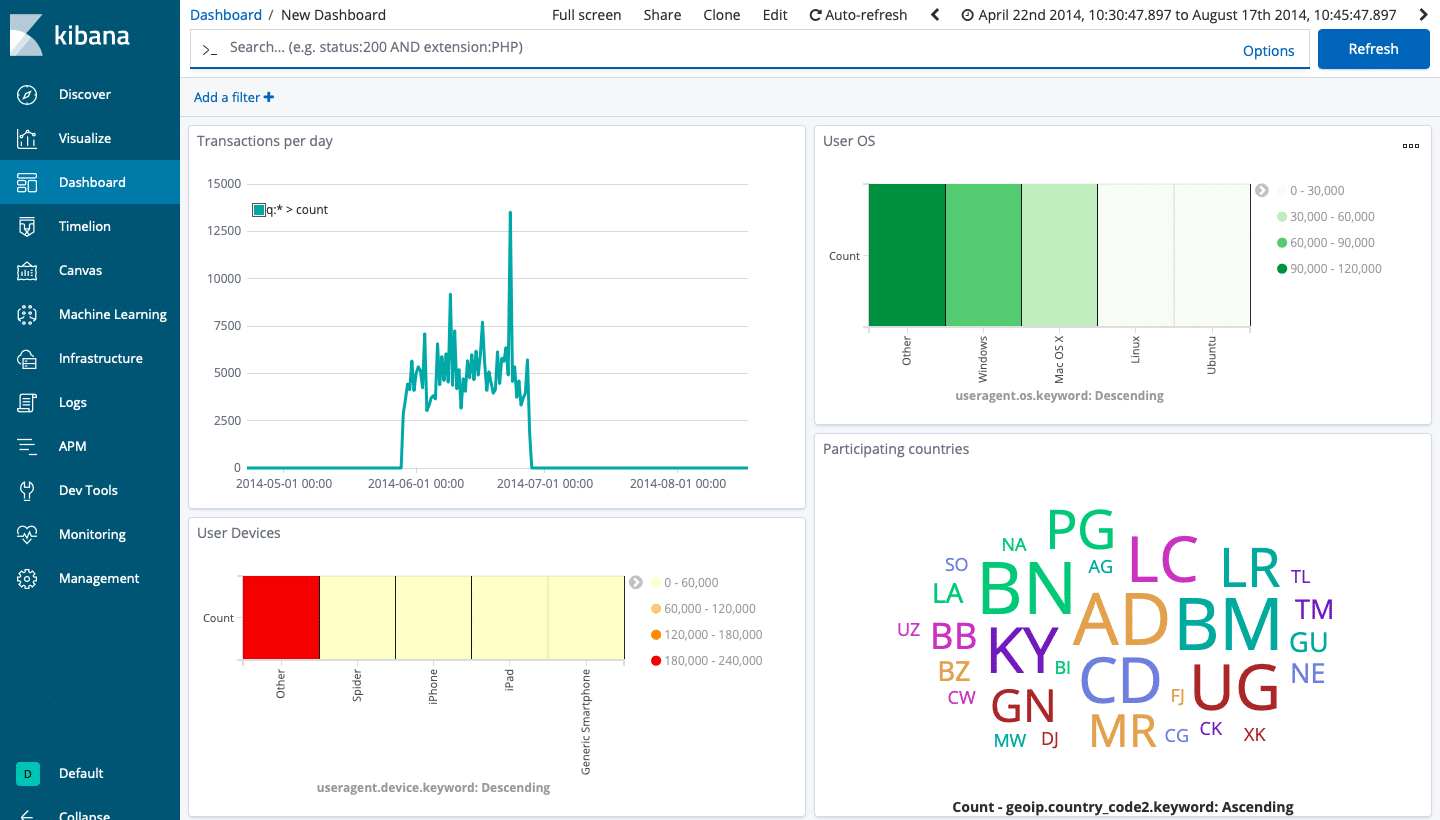Expand the Default space selector
Viewport: 1440px width, 820px height.
(x=28, y=773)
